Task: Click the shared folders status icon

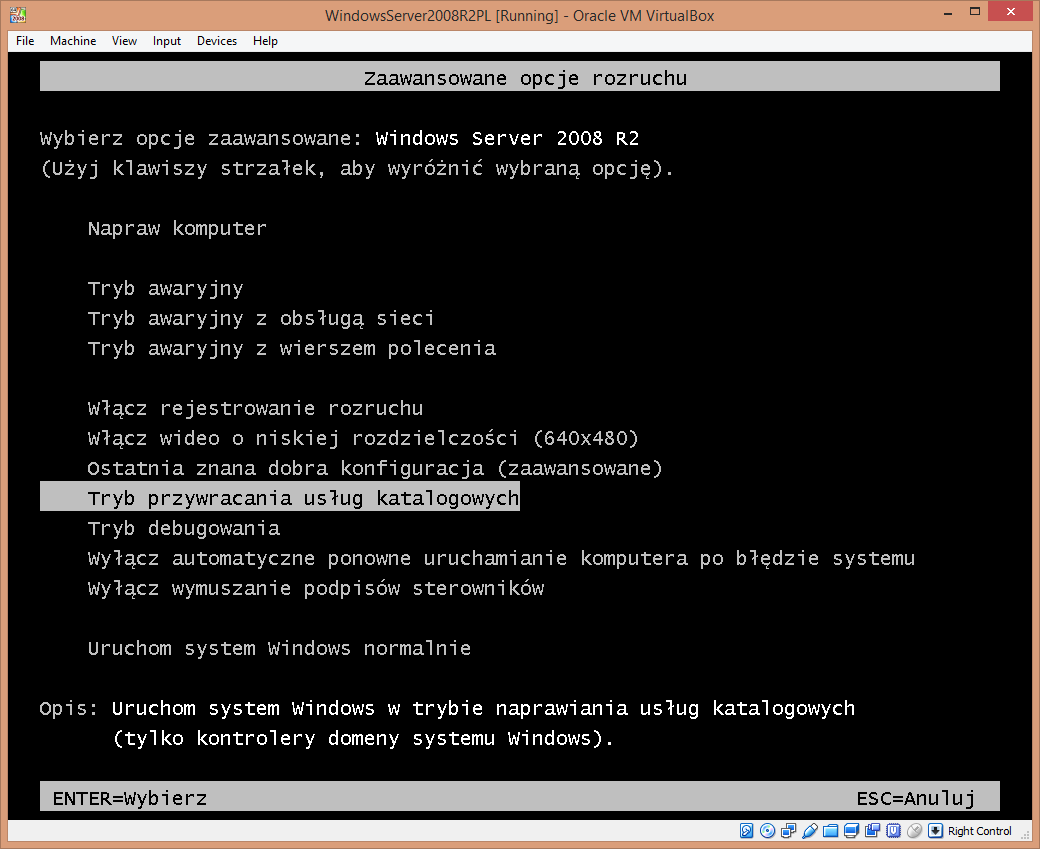Action: click(x=830, y=830)
